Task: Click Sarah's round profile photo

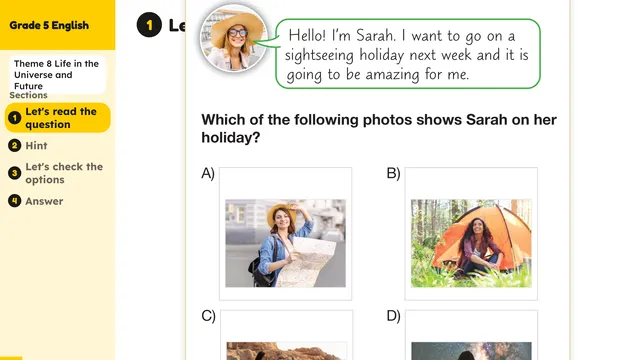Action: [x=234, y=39]
